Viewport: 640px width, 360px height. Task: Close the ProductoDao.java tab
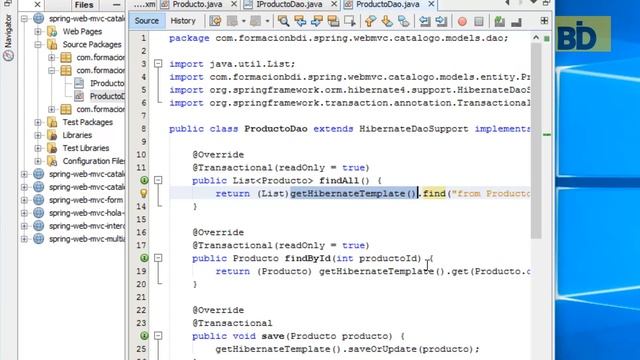click(x=431, y=4)
